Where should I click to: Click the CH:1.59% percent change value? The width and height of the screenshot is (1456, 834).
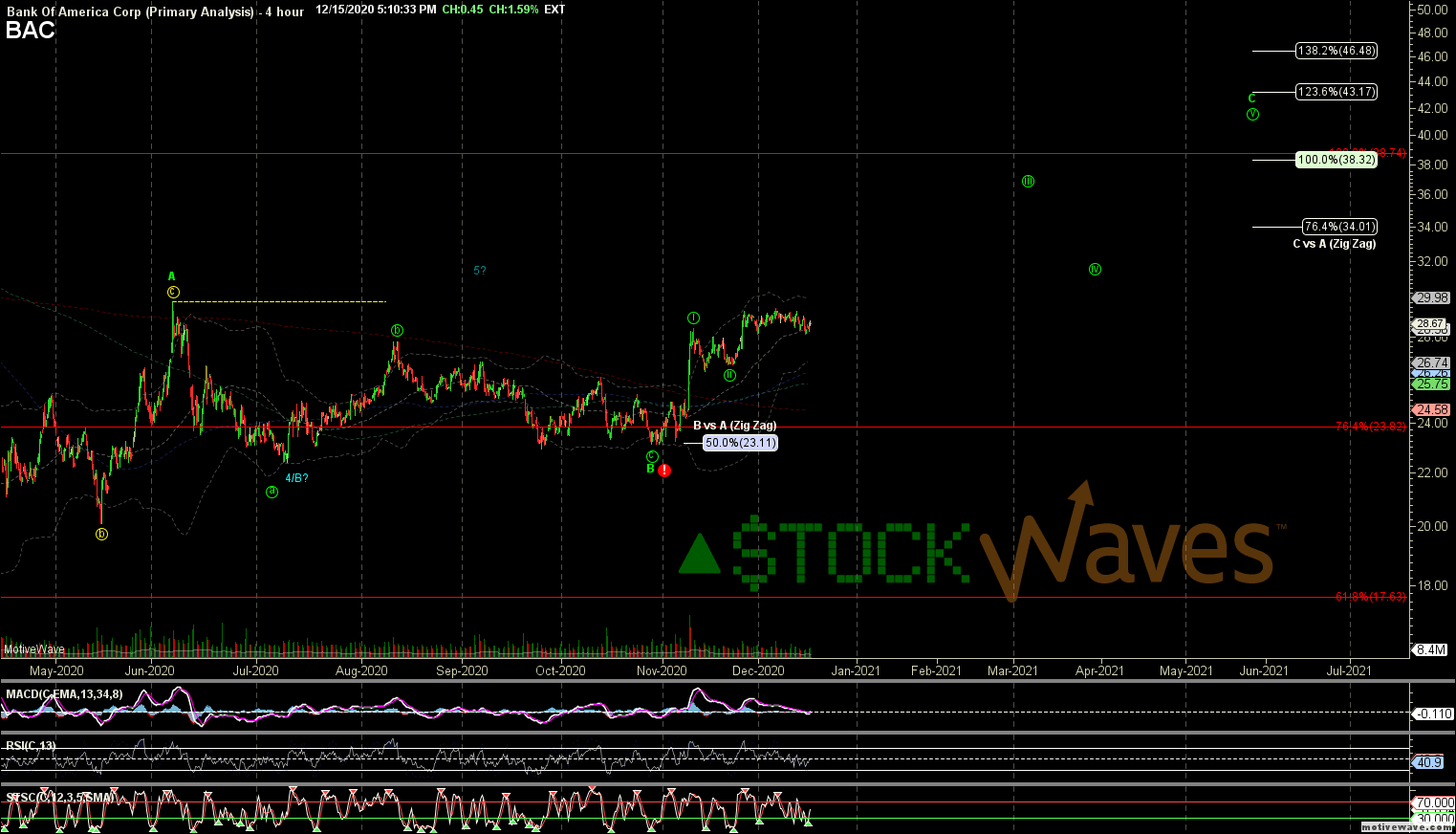tap(513, 10)
